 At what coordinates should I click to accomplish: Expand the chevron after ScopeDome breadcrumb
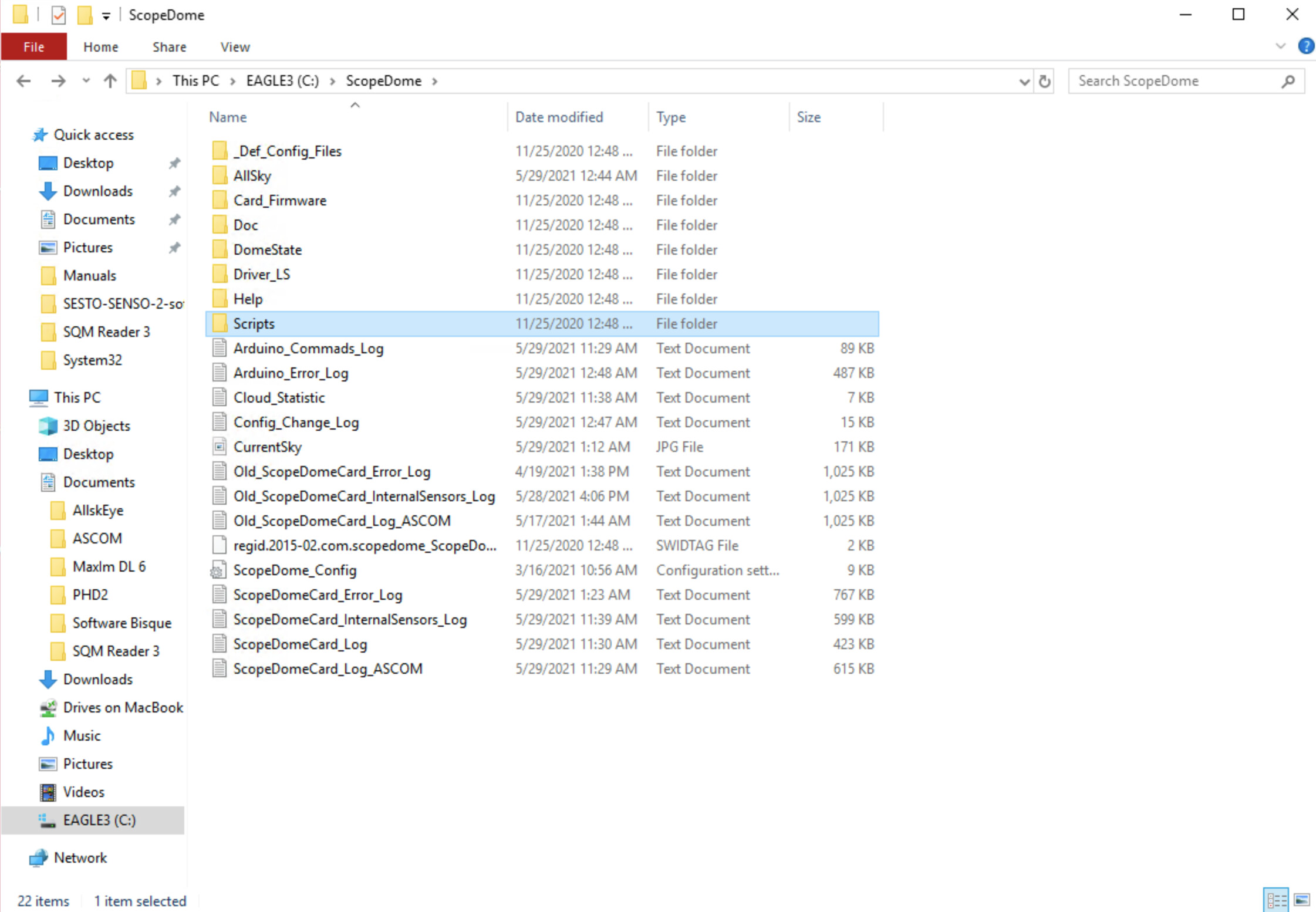435,82
